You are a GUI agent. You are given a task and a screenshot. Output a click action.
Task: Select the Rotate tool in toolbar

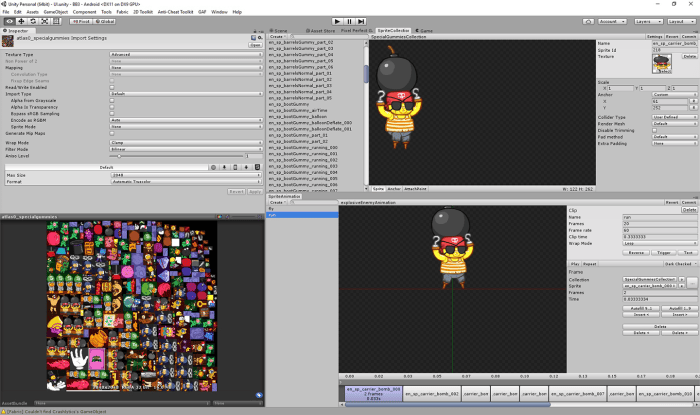[x=33, y=21]
